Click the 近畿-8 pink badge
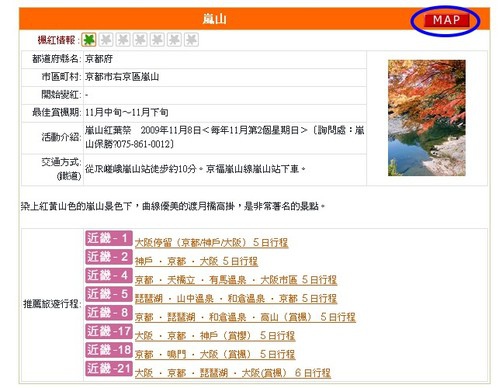 (108, 313)
